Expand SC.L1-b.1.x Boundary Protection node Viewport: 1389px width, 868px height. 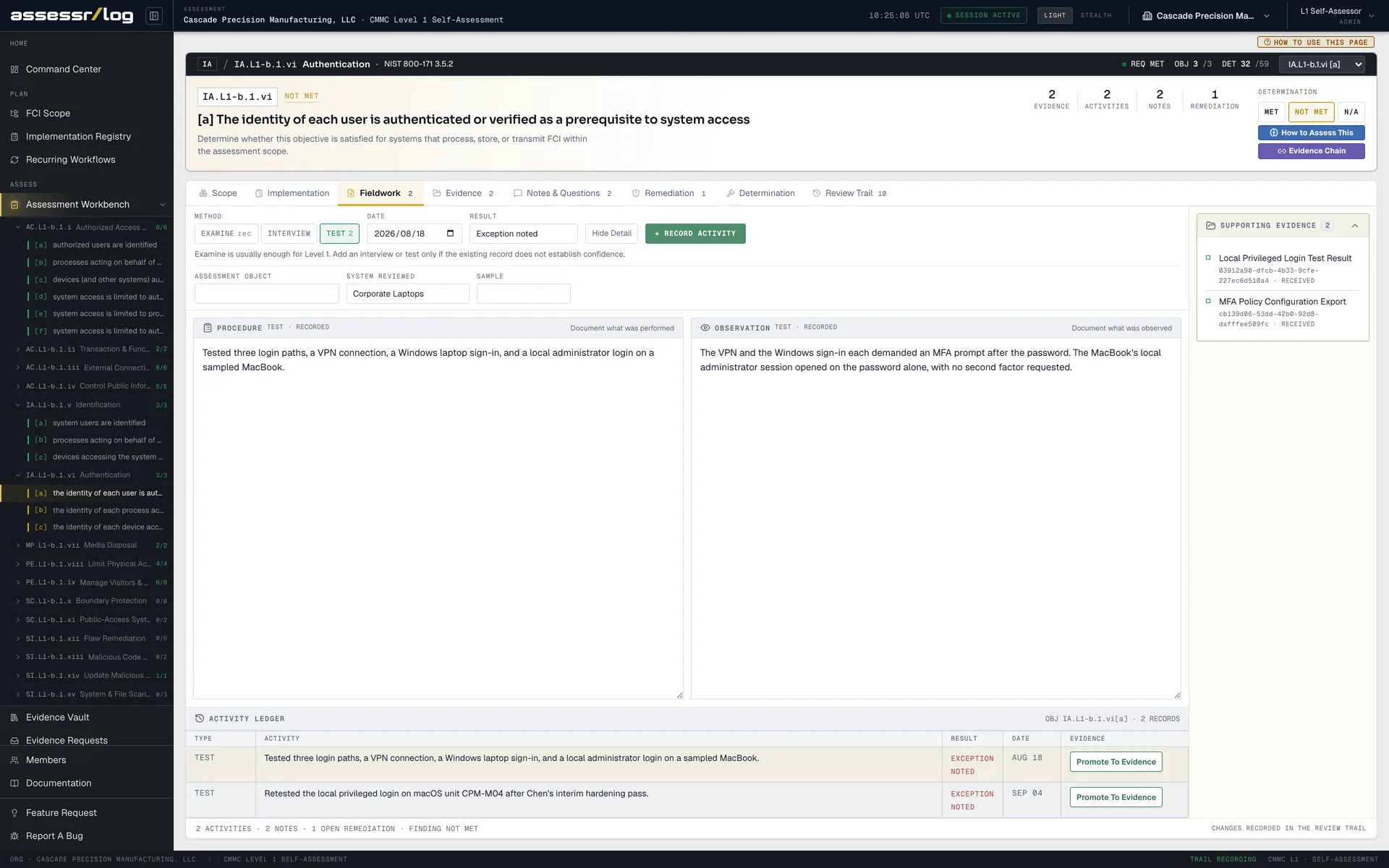18,601
